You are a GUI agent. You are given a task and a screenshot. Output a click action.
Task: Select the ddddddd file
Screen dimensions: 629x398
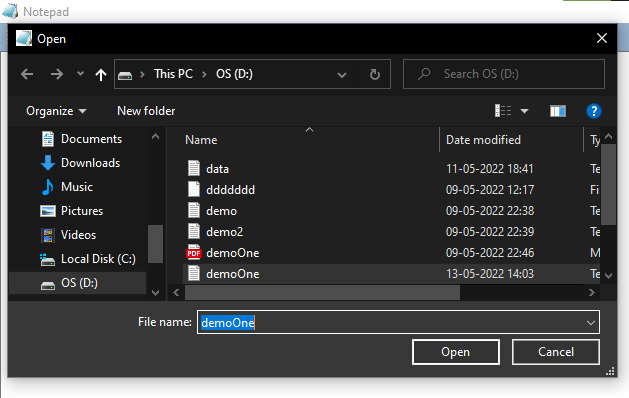pyautogui.click(x=230, y=190)
